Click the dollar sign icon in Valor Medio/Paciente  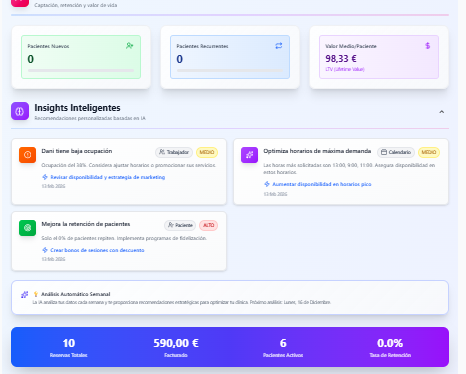[x=428, y=46]
